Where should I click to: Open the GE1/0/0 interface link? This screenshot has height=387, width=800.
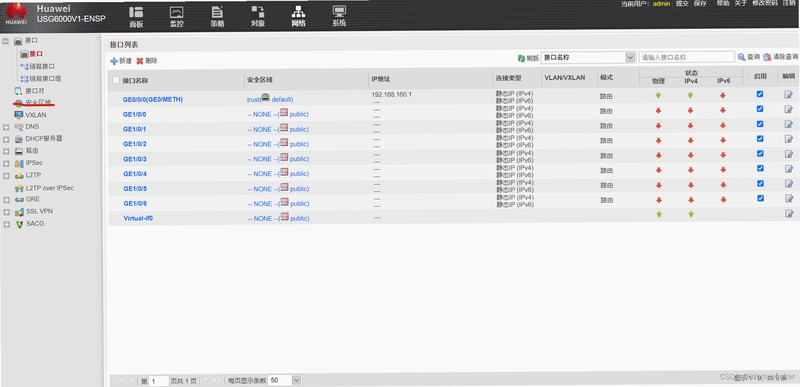[135, 114]
